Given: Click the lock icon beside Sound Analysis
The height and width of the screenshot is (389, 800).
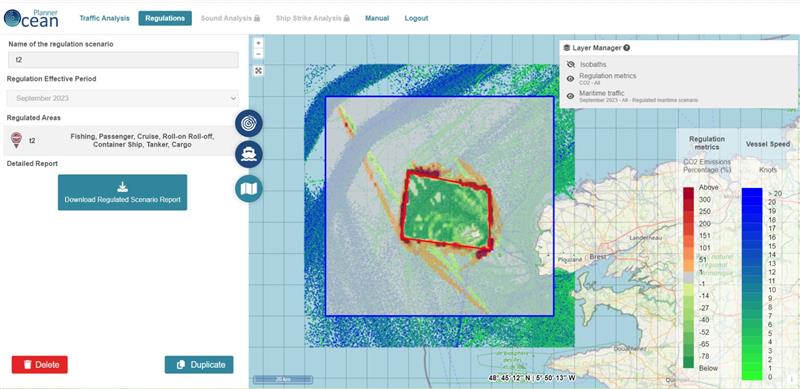Looking at the screenshot, I should [257, 18].
